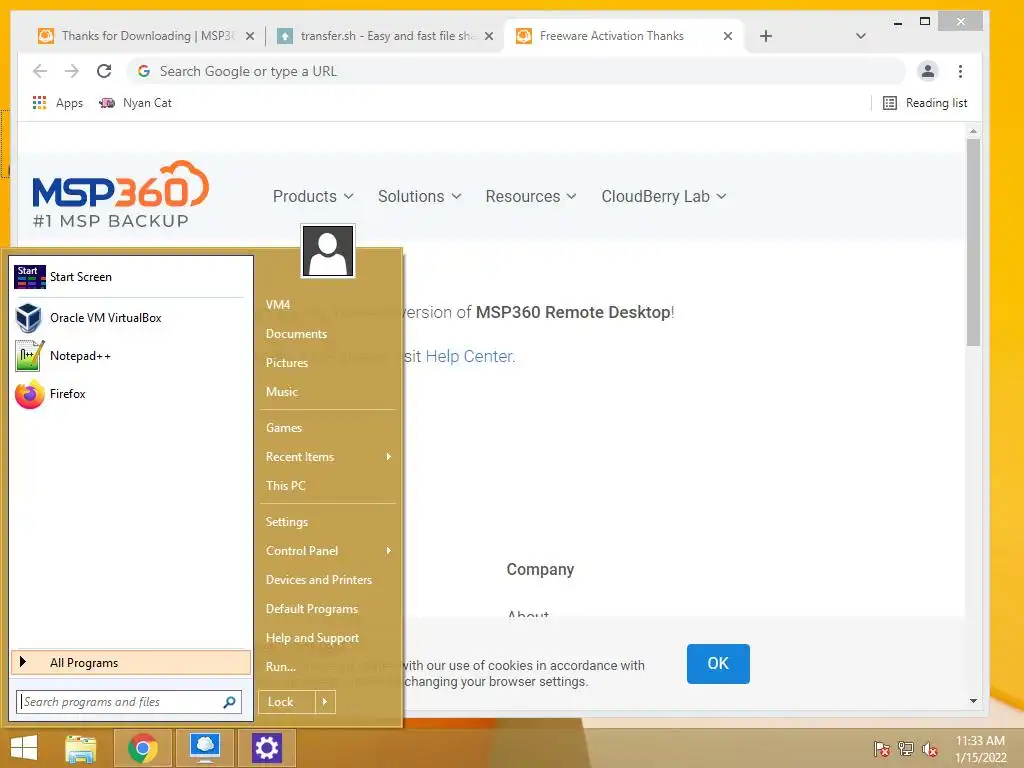Open the Apps bookmark
Image resolution: width=1024 pixels, height=768 pixels.
(57, 103)
